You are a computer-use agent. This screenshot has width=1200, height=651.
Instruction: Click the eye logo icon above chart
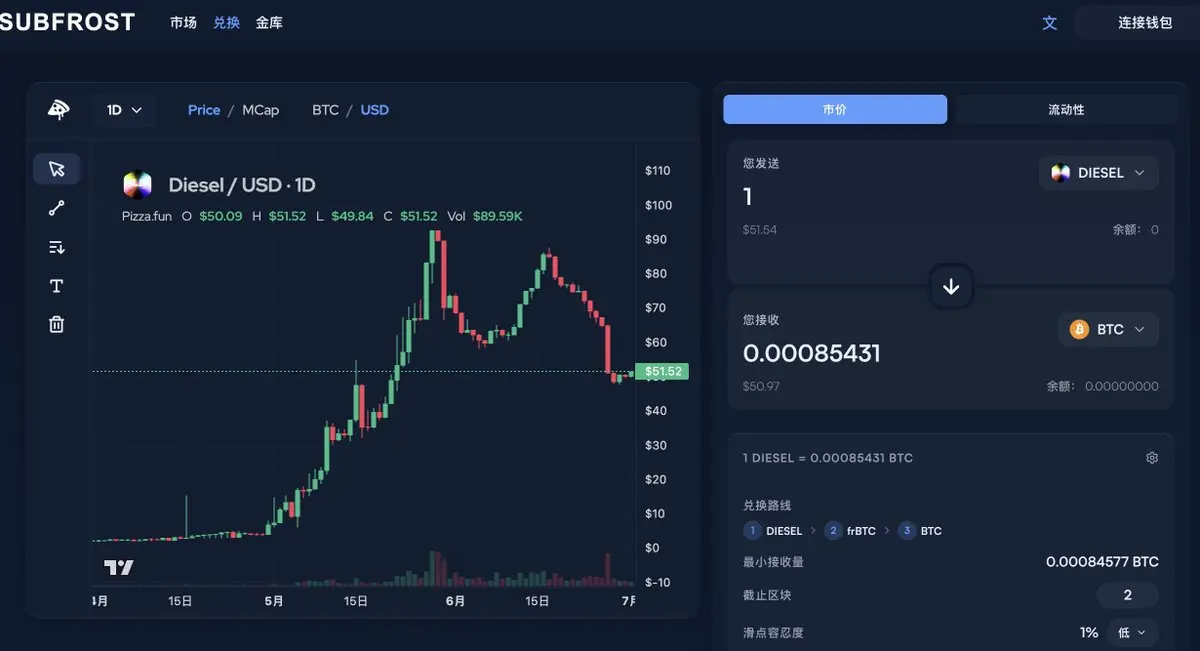point(58,110)
